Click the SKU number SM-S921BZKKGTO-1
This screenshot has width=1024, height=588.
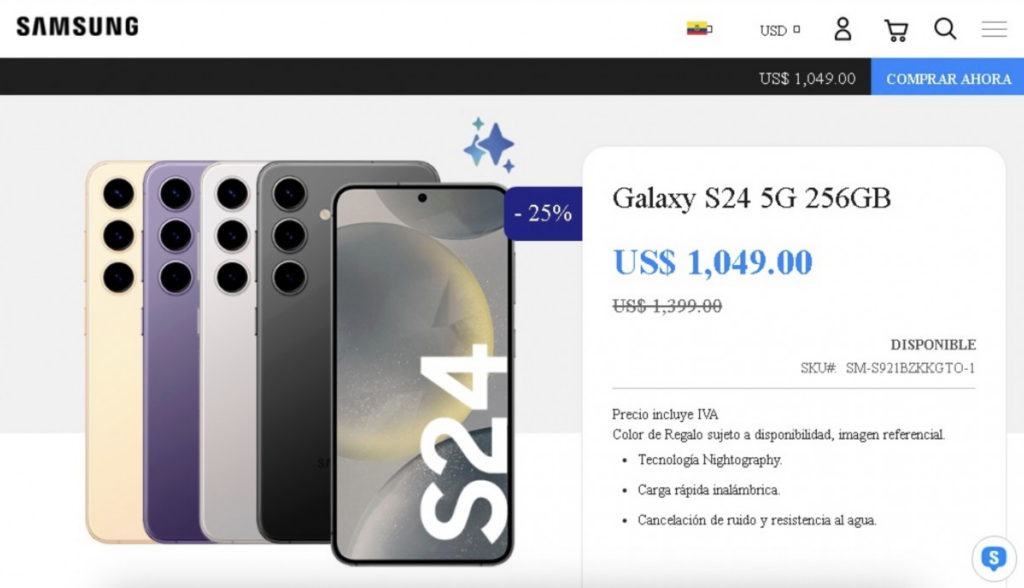910,368
